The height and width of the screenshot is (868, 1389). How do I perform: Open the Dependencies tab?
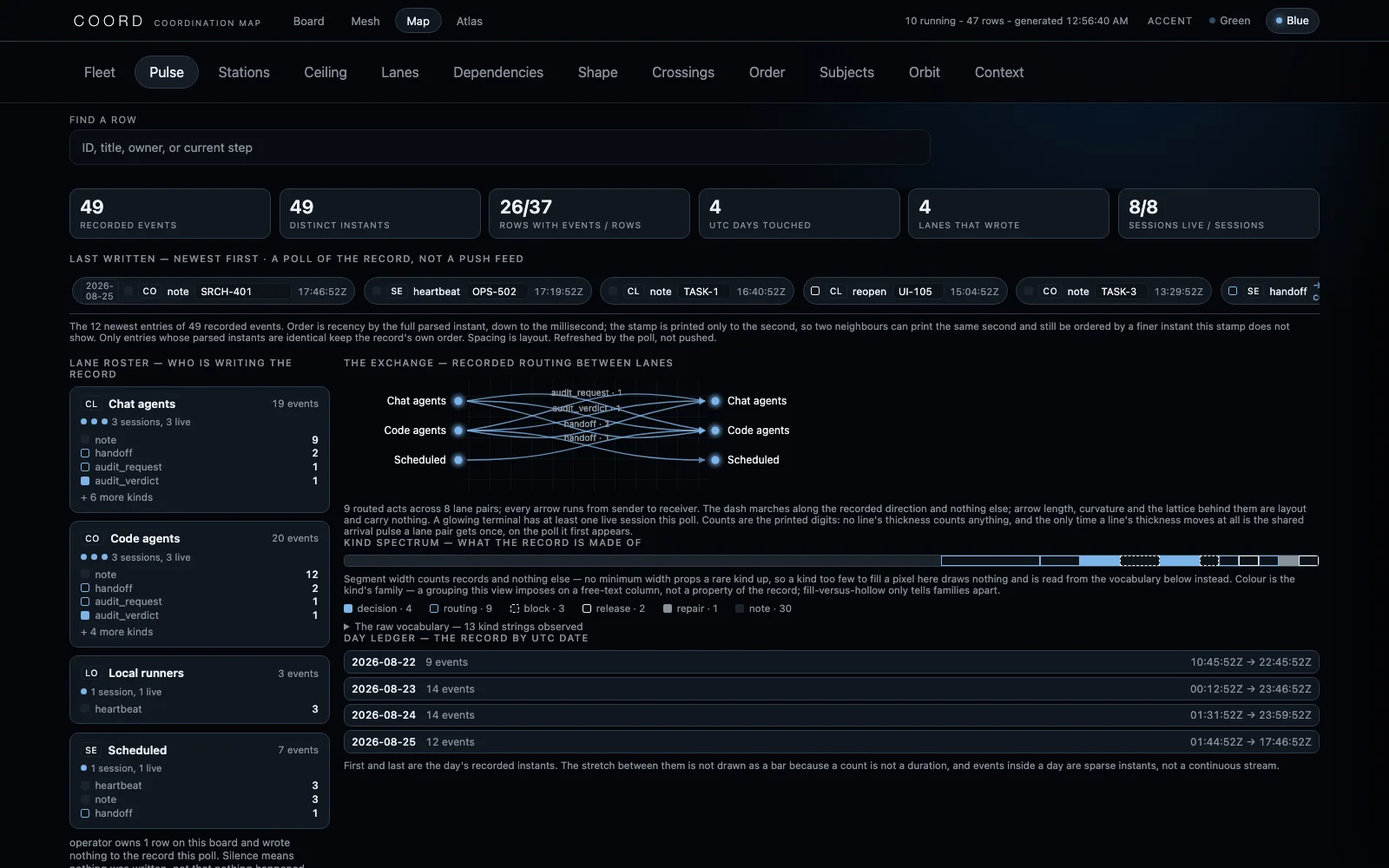click(498, 72)
